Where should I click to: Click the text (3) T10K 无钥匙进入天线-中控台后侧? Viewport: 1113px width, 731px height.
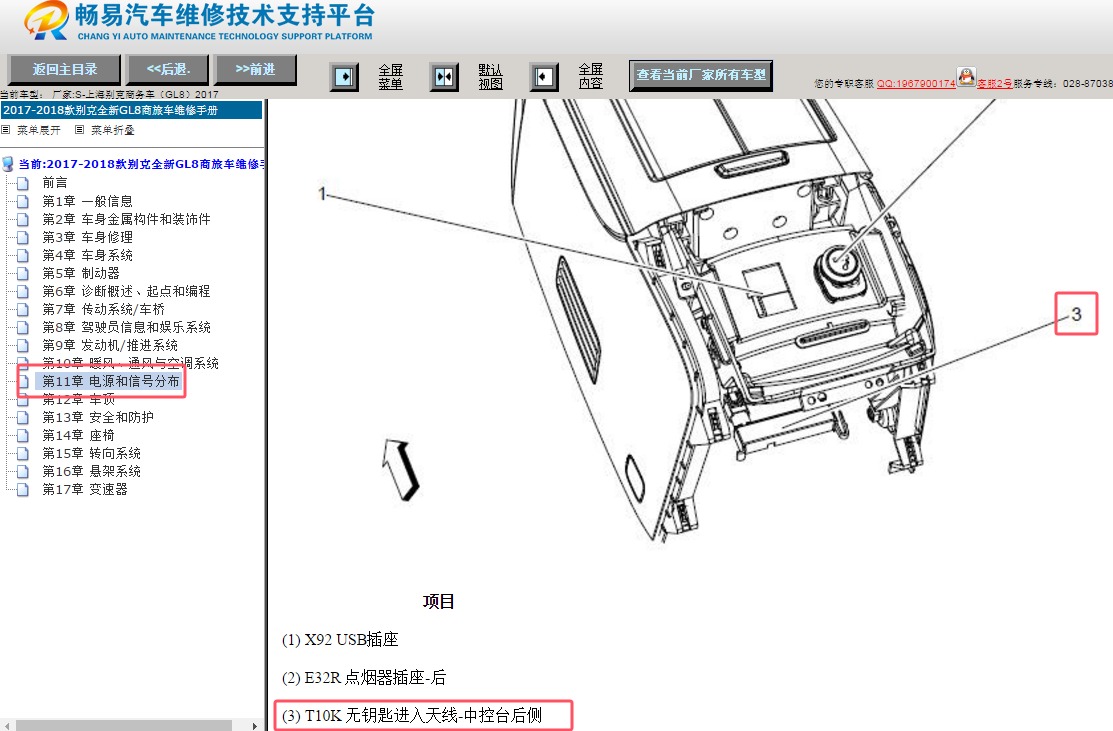[412, 715]
